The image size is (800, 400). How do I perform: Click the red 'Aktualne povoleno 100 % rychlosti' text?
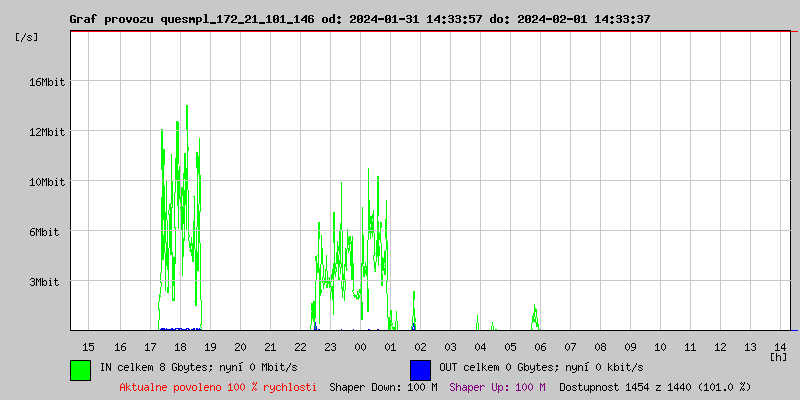218,386
